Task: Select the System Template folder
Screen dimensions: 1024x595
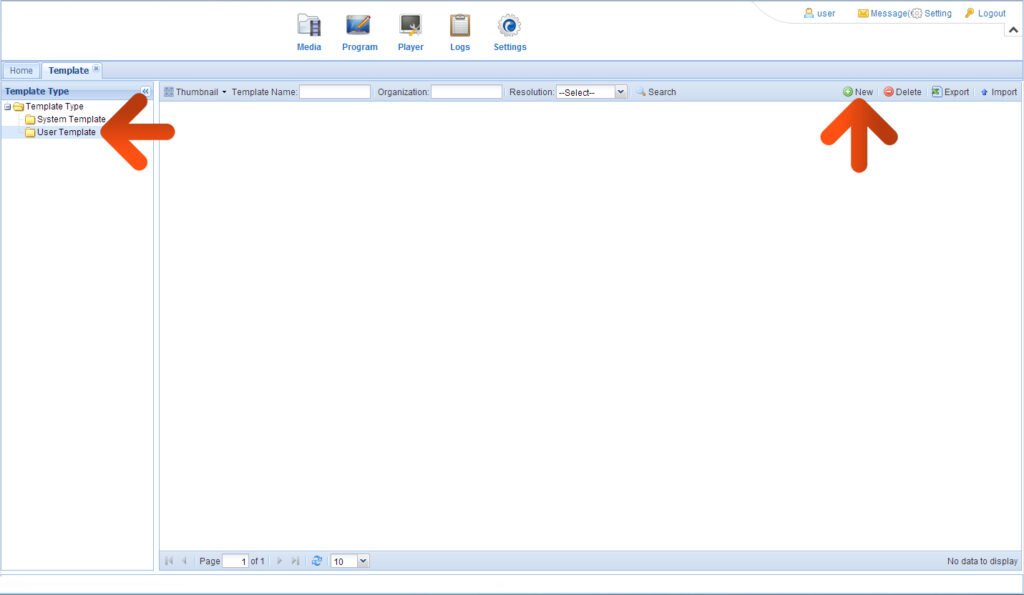Action: tap(70, 119)
